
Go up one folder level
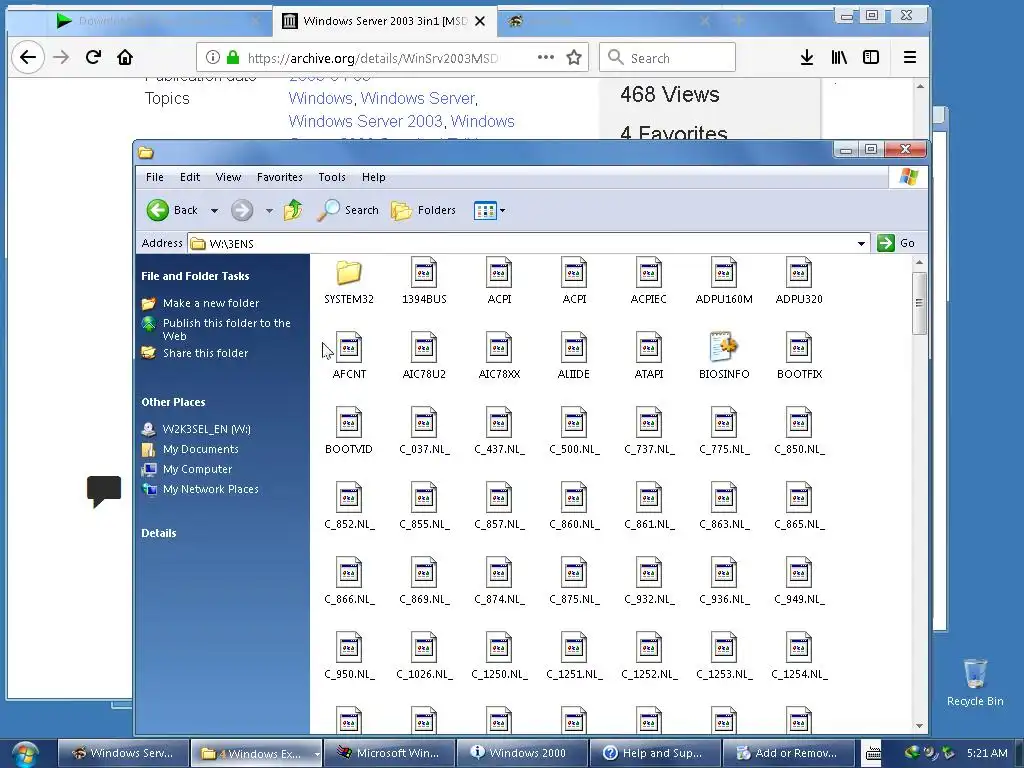pyautogui.click(x=293, y=210)
